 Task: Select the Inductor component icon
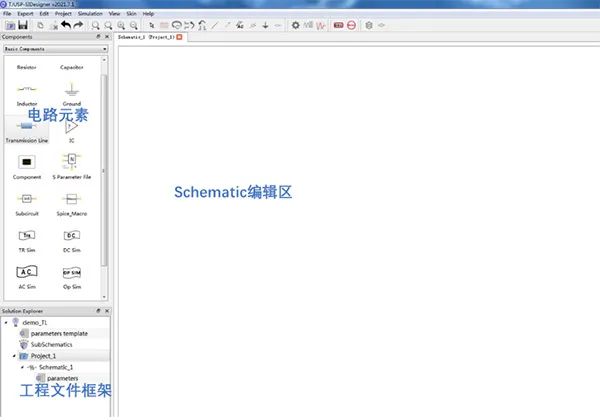(27, 89)
